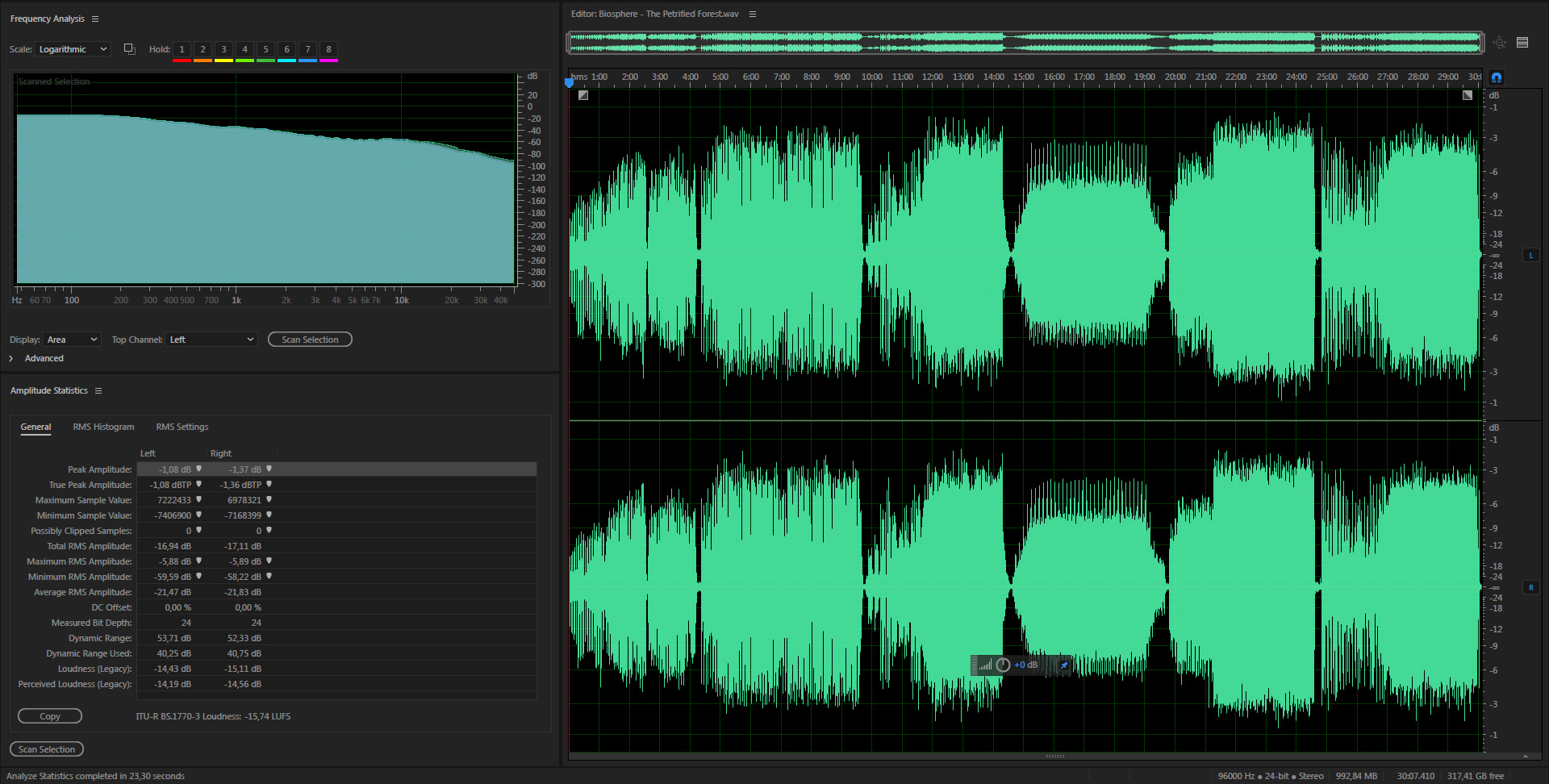Click the horizontal divider grip below waveform
This screenshot has width=1549, height=784.
point(1054,757)
